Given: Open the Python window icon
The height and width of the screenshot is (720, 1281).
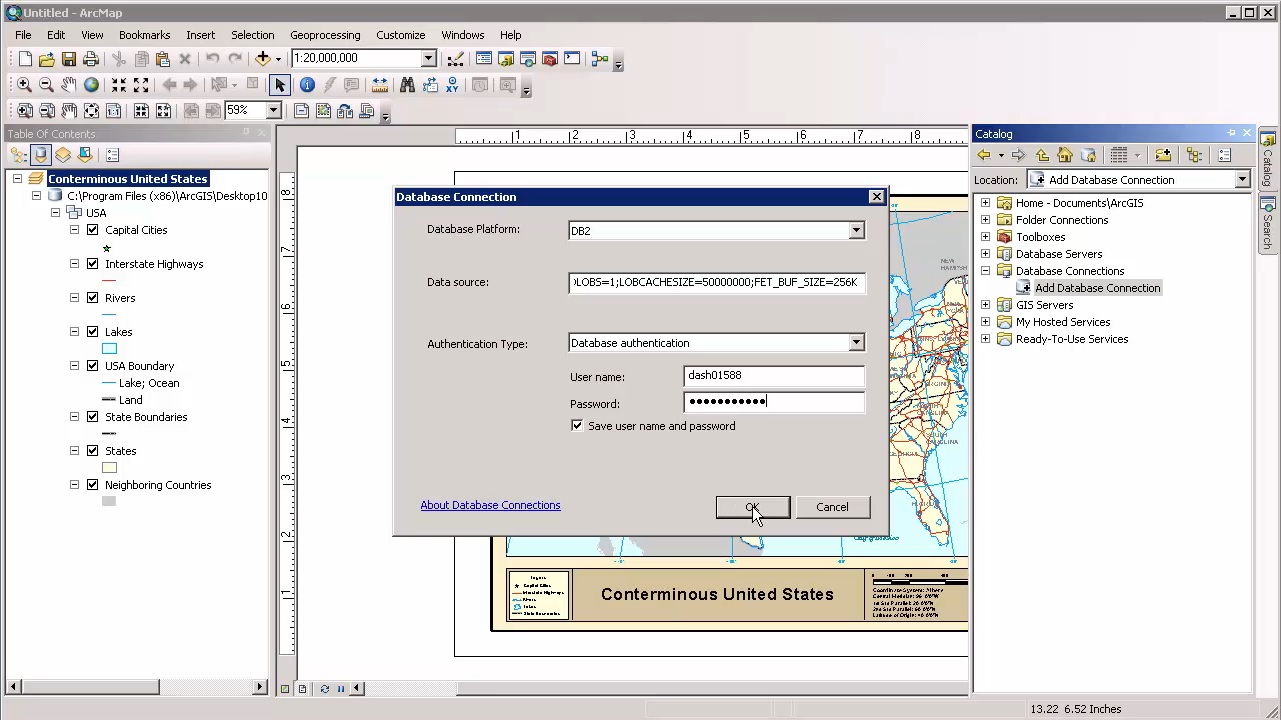Looking at the screenshot, I should tap(572, 59).
